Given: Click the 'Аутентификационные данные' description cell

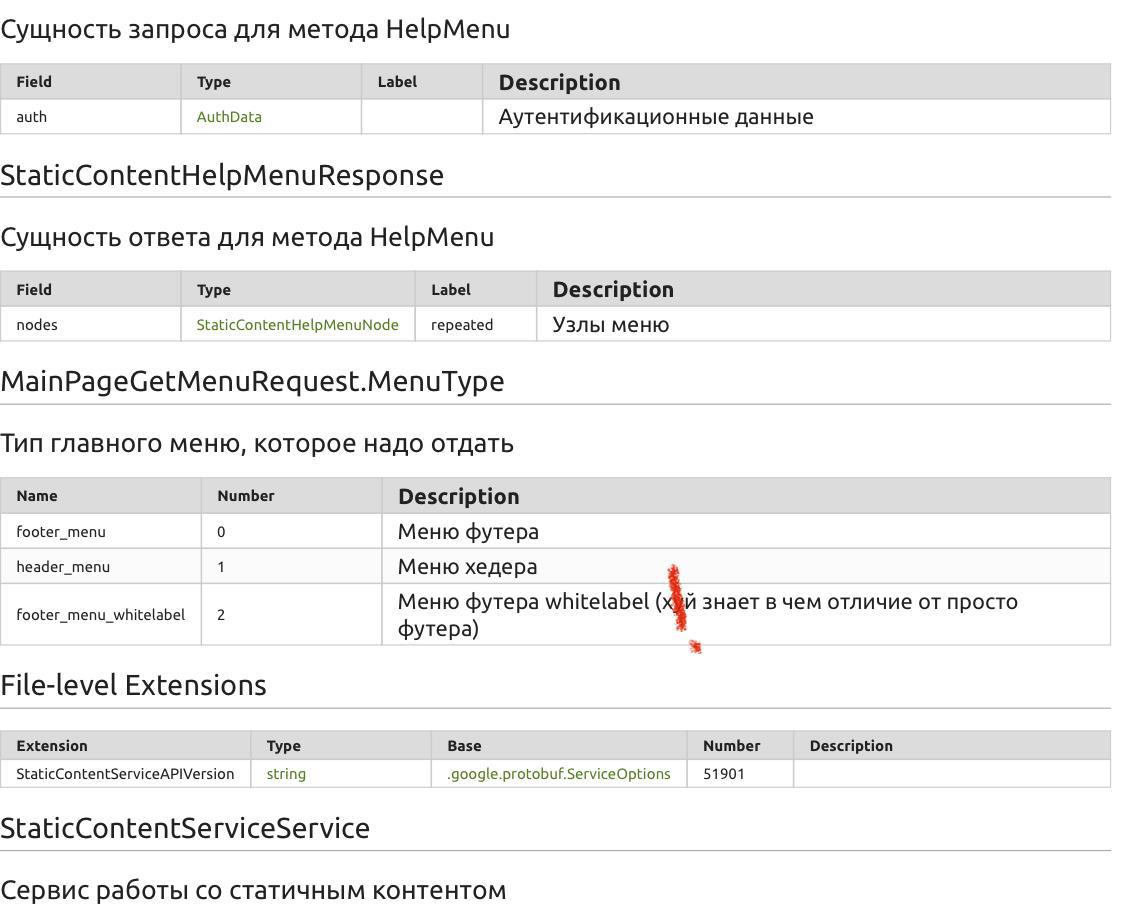Looking at the screenshot, I should [655, 117].
